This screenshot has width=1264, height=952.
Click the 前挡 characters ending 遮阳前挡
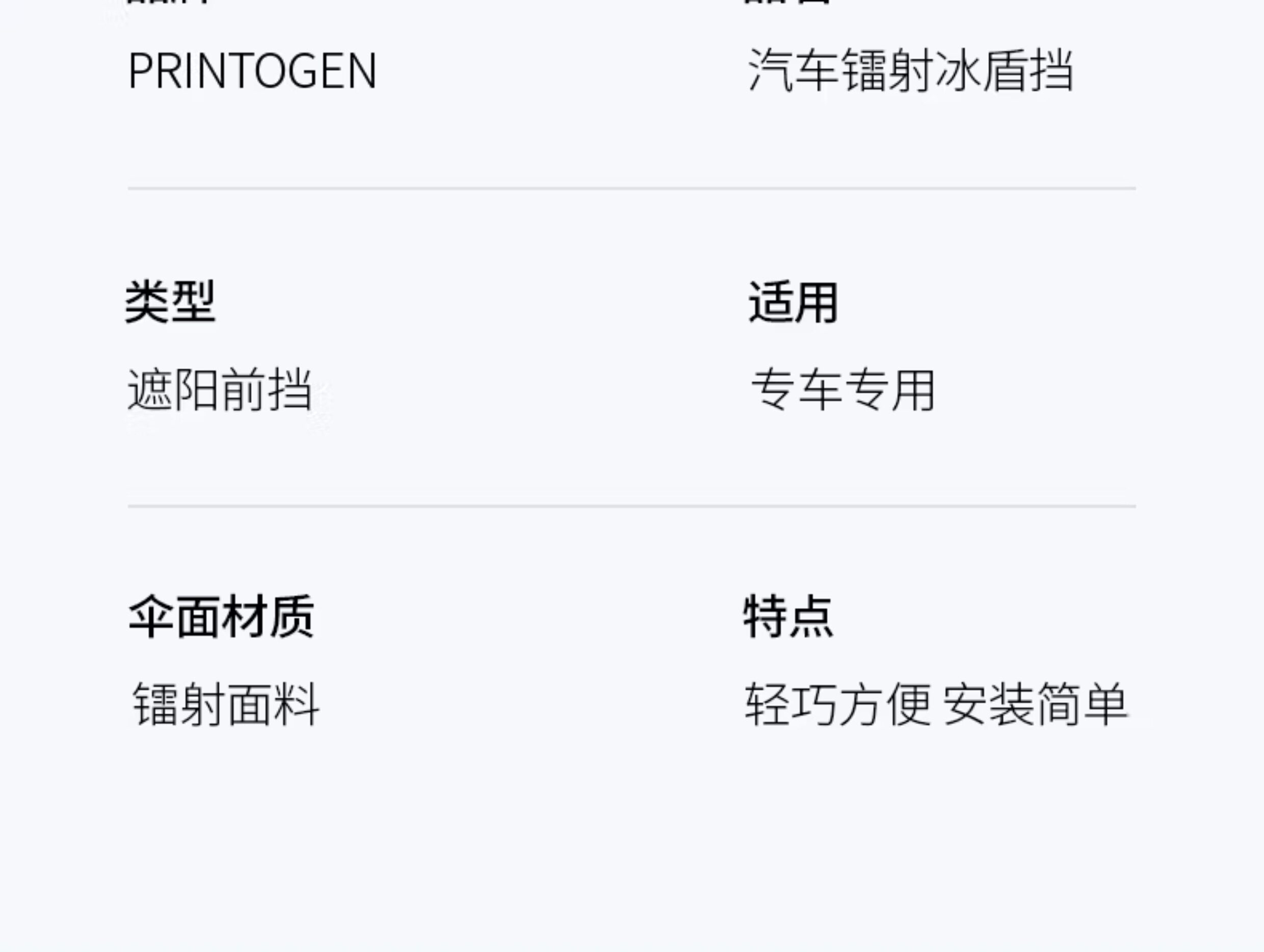click(x=266, y=390)
